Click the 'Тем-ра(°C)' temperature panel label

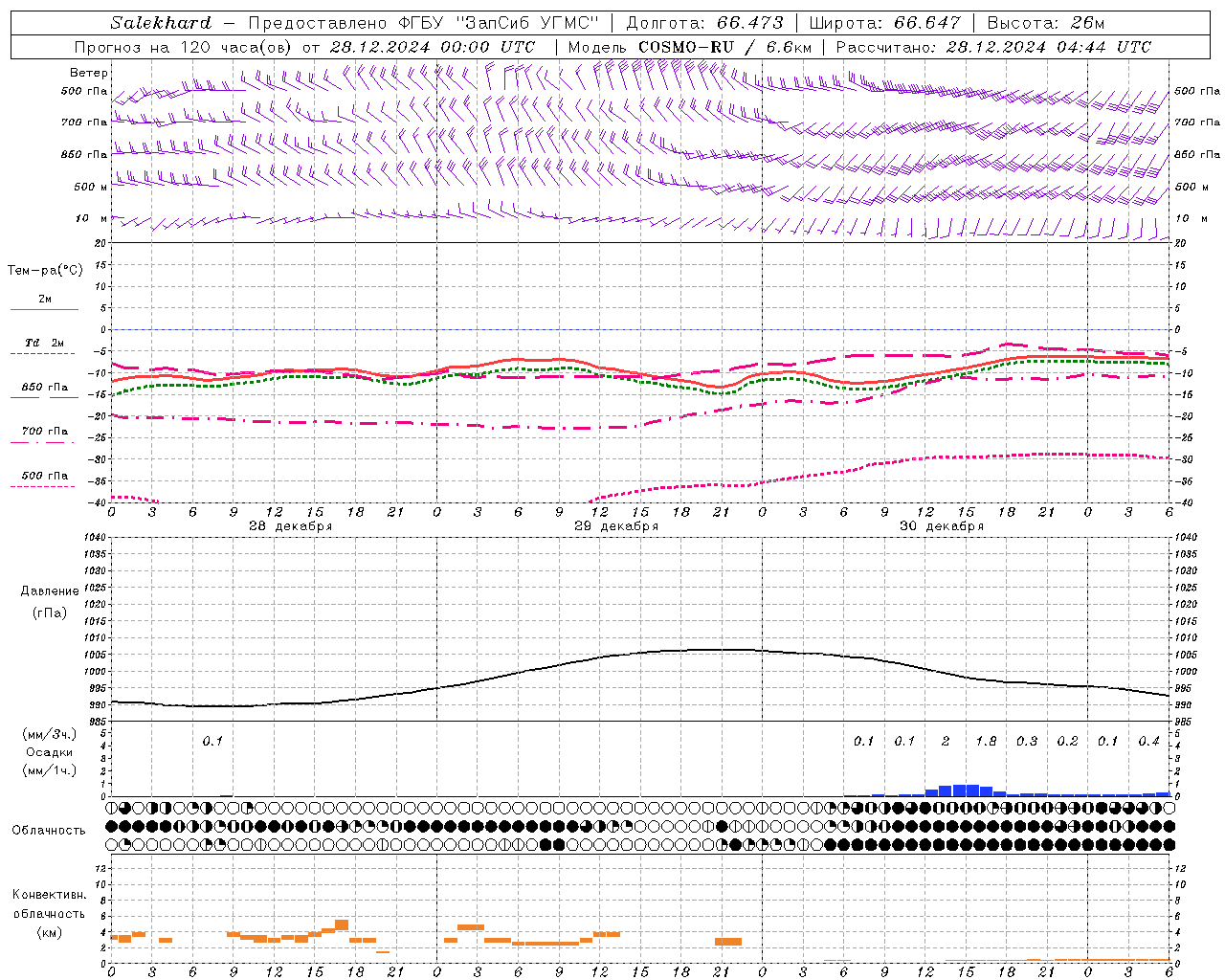45,271
